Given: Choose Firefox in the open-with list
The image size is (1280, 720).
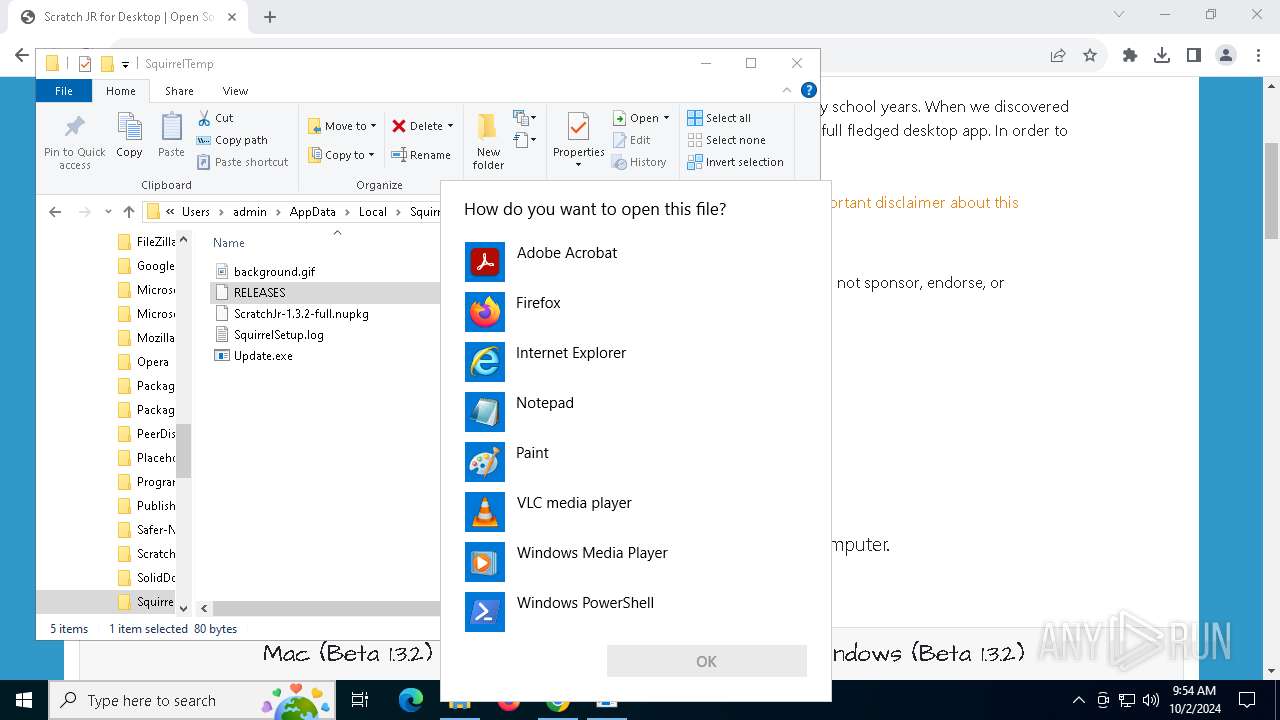Looking at the screenshot, I should tap(636, 312).
